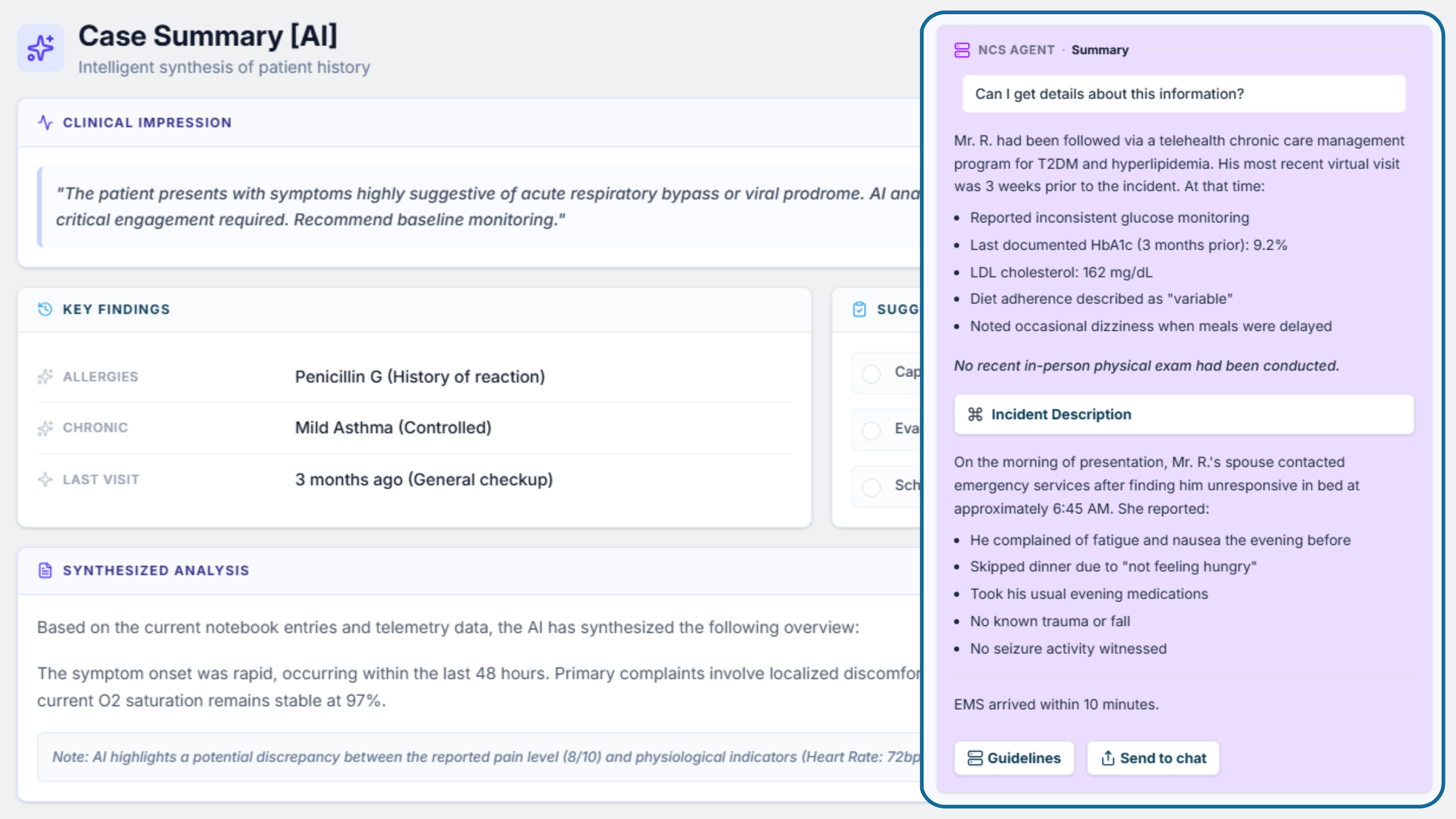Click the Case Summary [AI] title
This screenshot has height=819, width=1456.
point(208,36)
